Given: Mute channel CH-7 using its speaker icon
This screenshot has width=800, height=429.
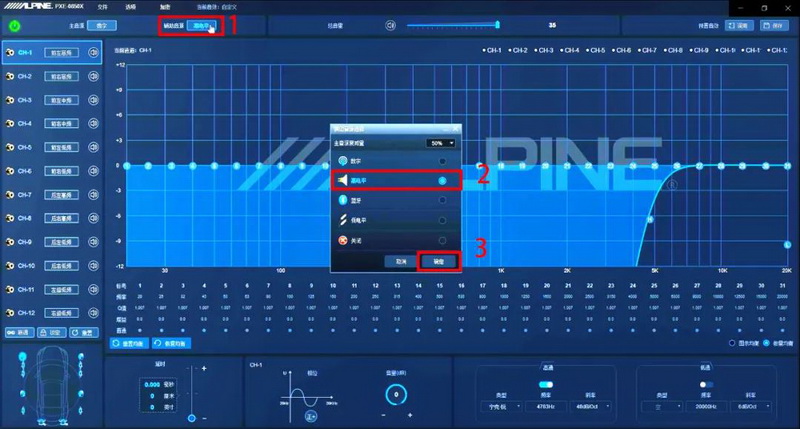Looking at the screenshot, I should (93, 195).
